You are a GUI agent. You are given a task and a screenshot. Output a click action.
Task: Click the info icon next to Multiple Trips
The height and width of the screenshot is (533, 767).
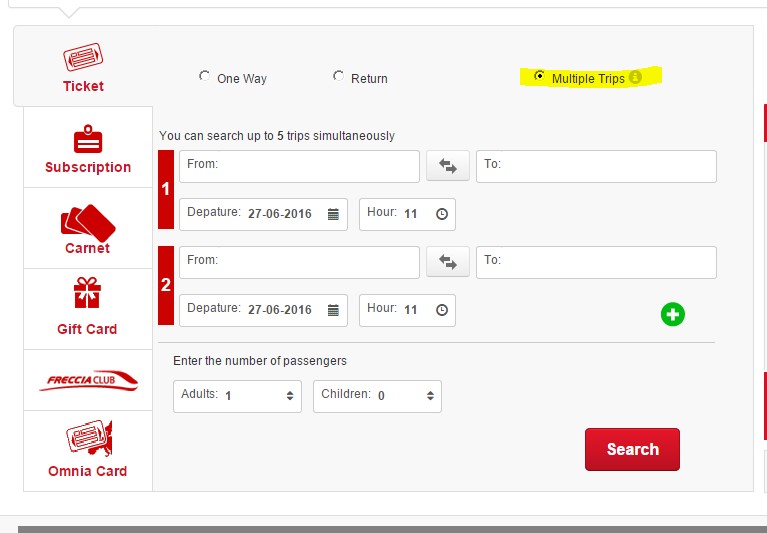(635, 78)
